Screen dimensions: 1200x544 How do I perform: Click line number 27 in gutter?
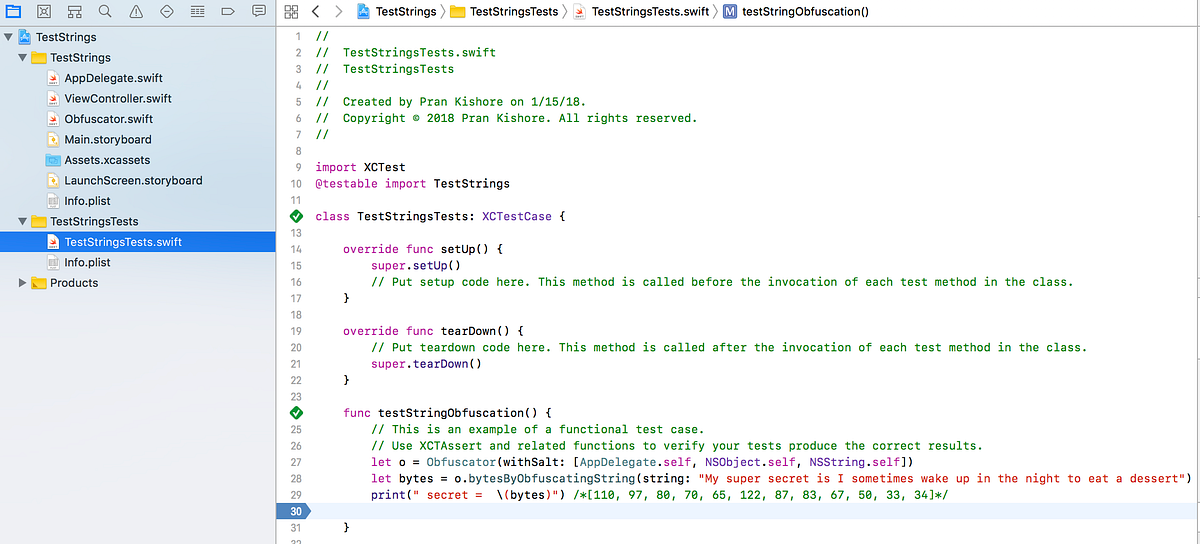pos(295,462)
